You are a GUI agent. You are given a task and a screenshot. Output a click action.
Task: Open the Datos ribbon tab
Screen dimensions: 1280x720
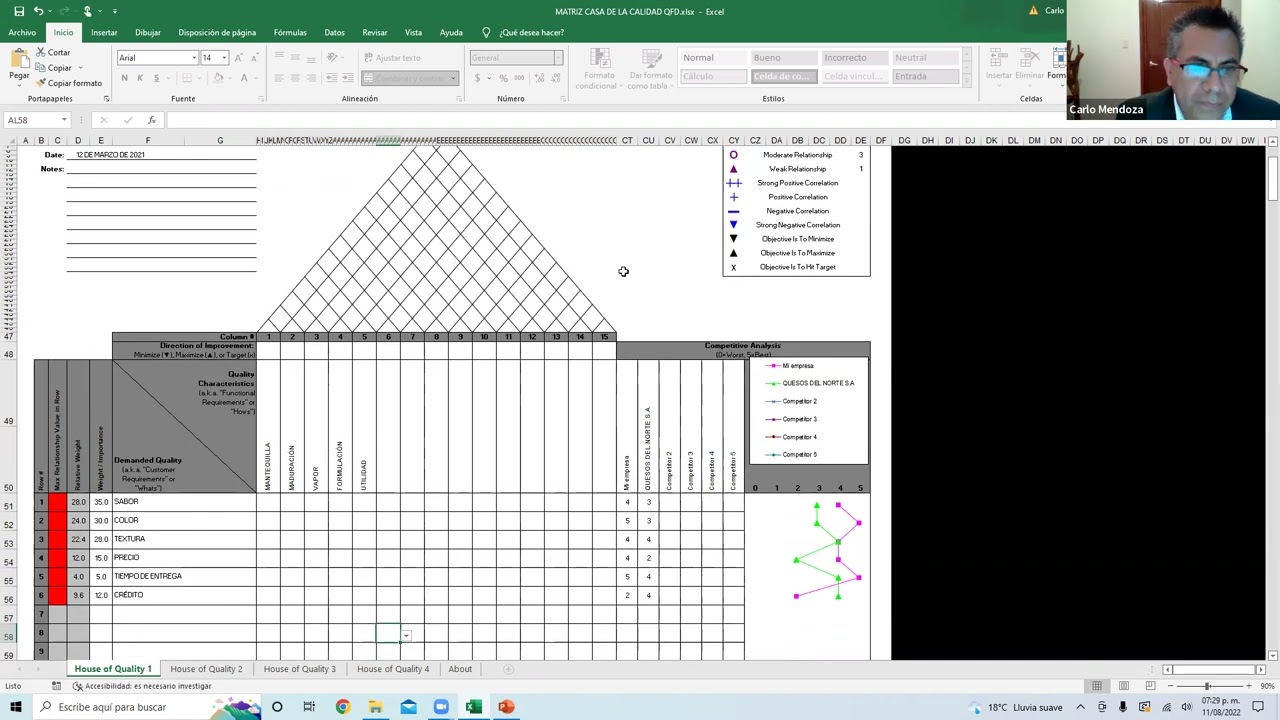334,32
